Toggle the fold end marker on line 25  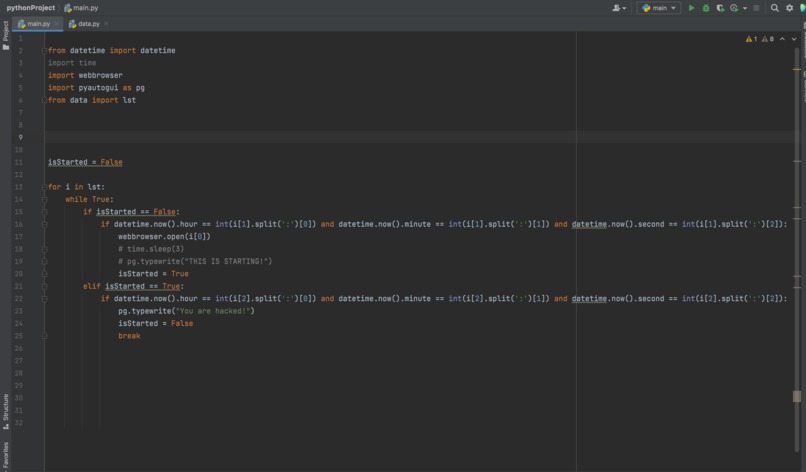[44, 336]
